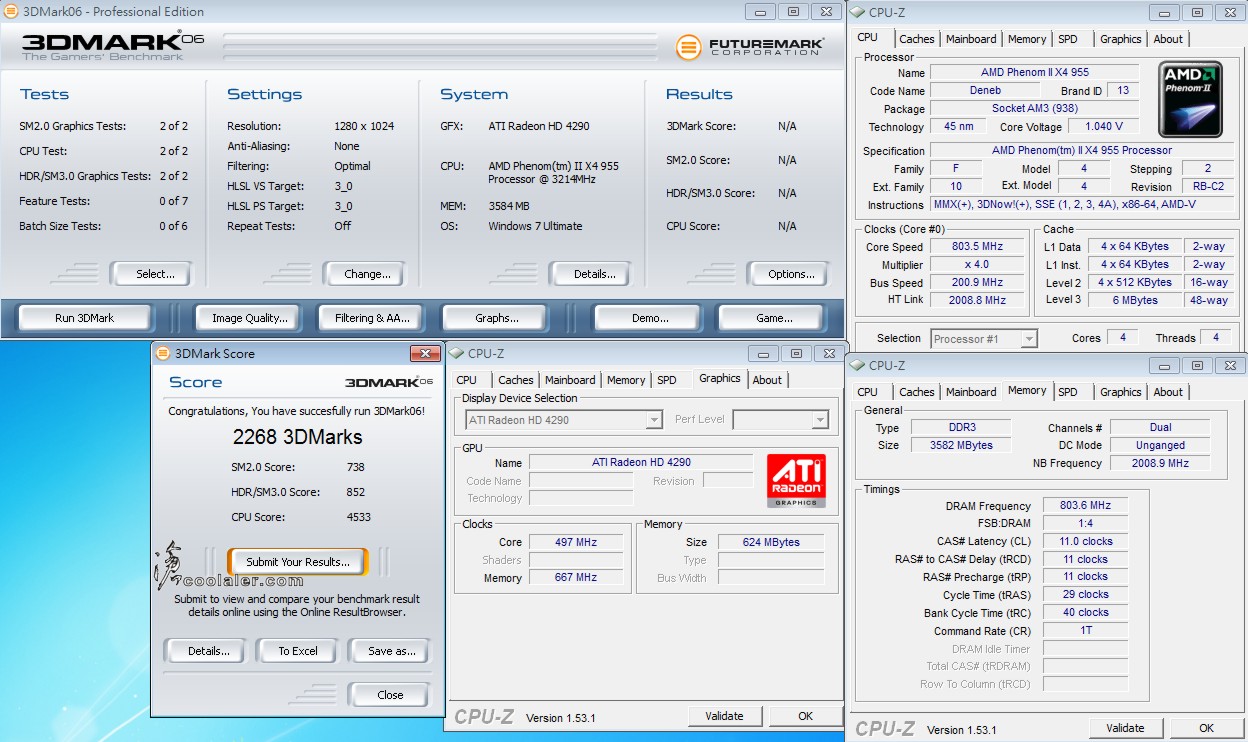This screenshot has width=1248, height=742.
Task: Click the CPU-Z title icon in the CPU window
Action: 857,12
